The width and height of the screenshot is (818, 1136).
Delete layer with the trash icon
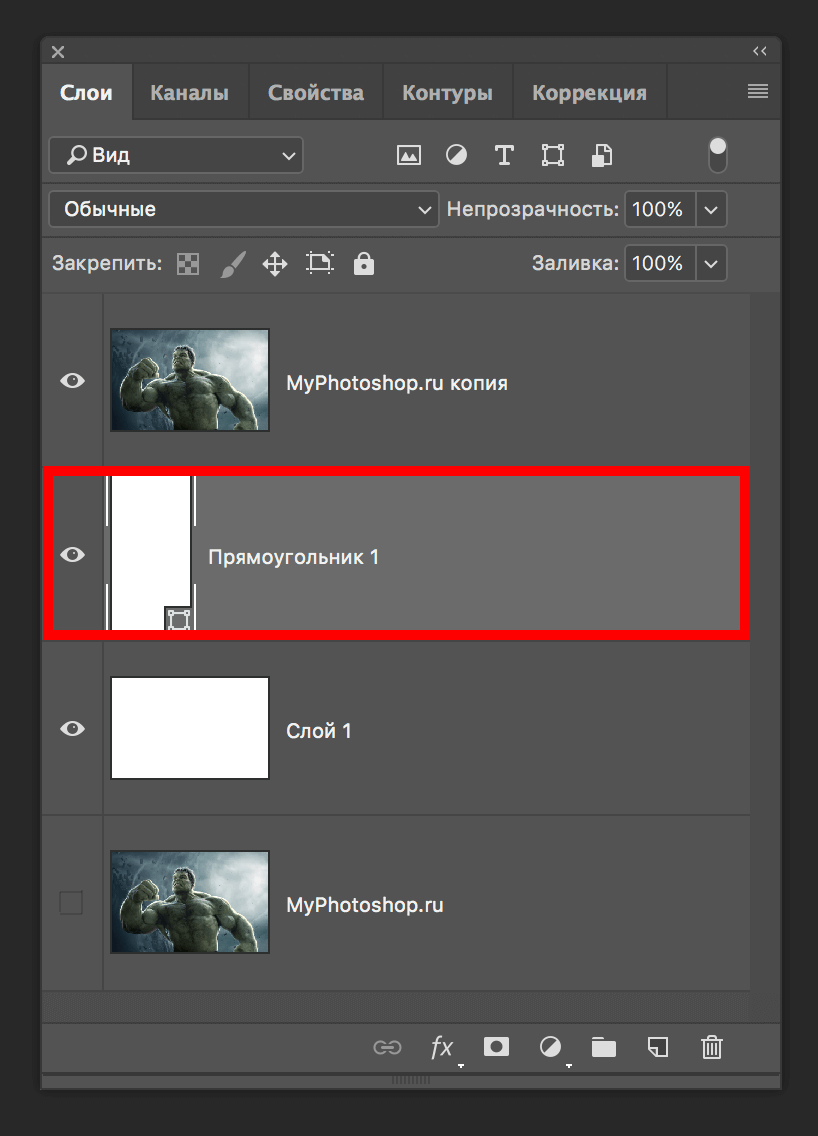click(712, 1047)
